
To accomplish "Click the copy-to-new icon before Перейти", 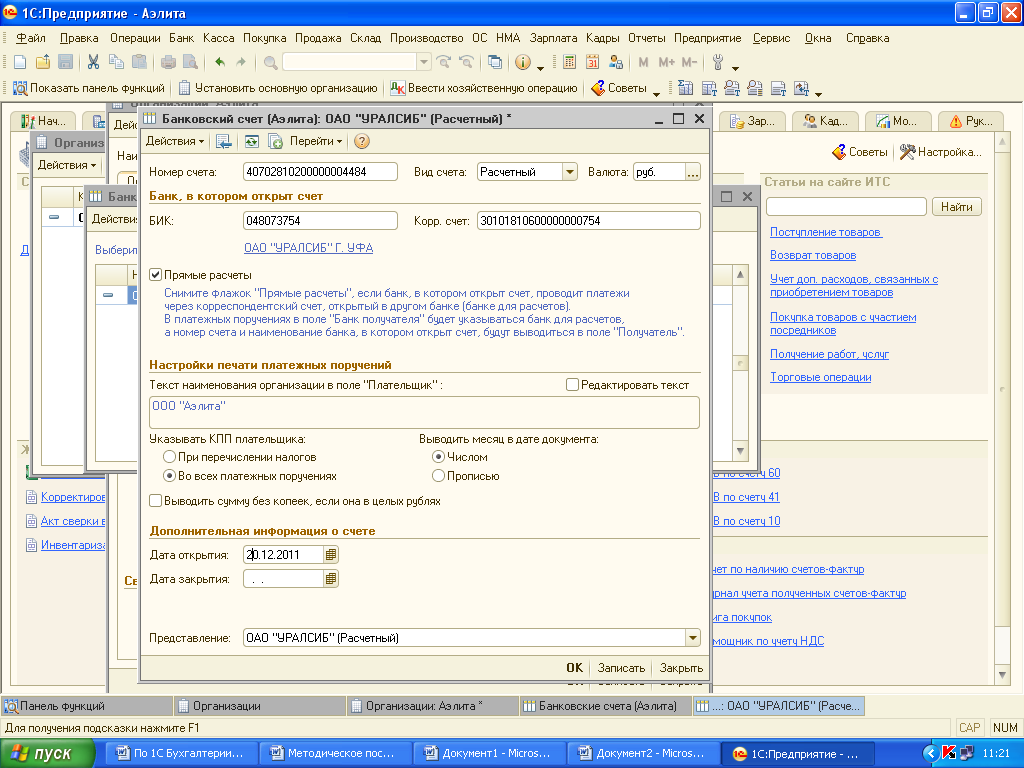I will pyautogui.click(x=275, y=141).
